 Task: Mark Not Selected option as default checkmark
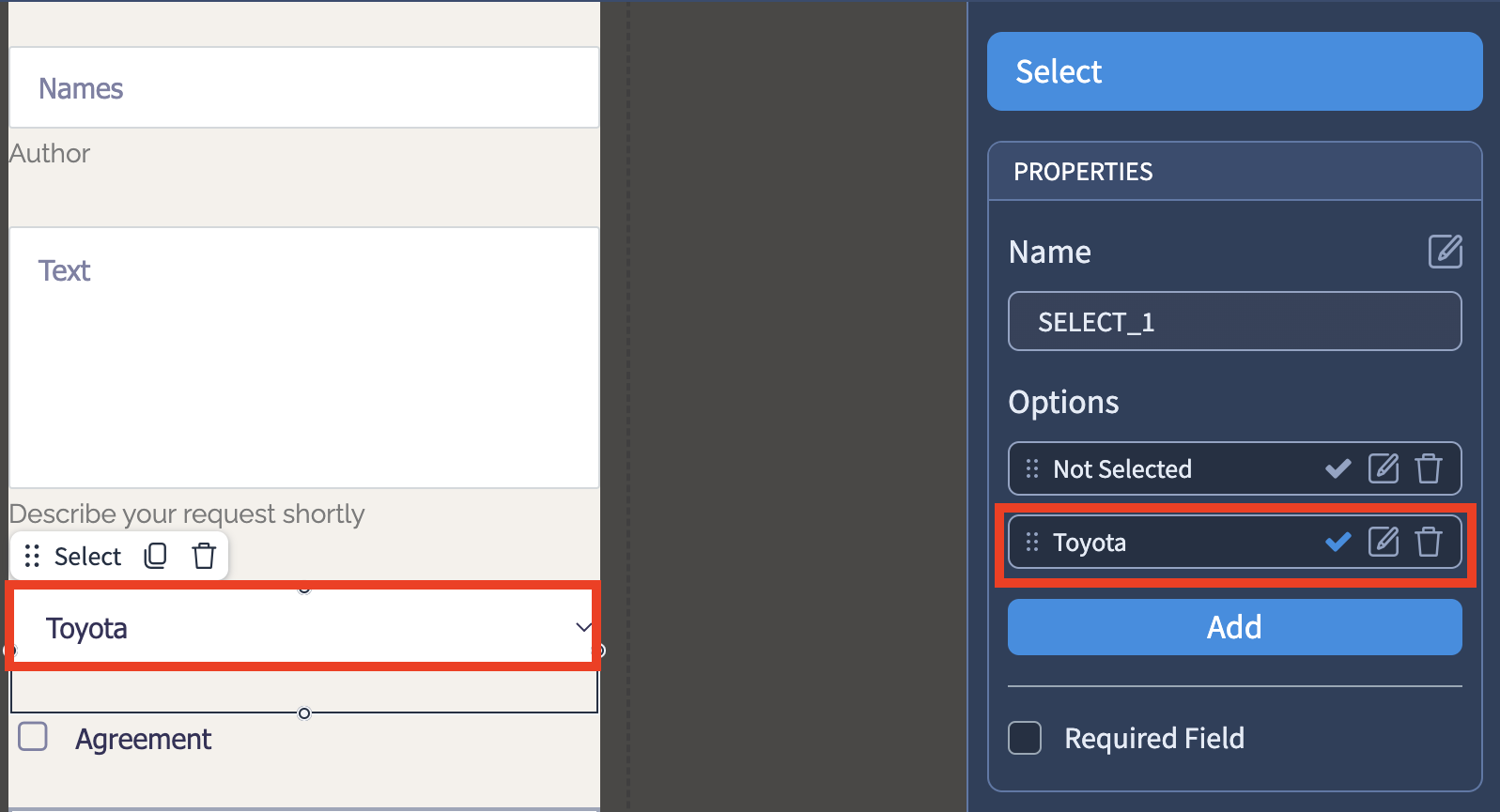point(1338,468)
